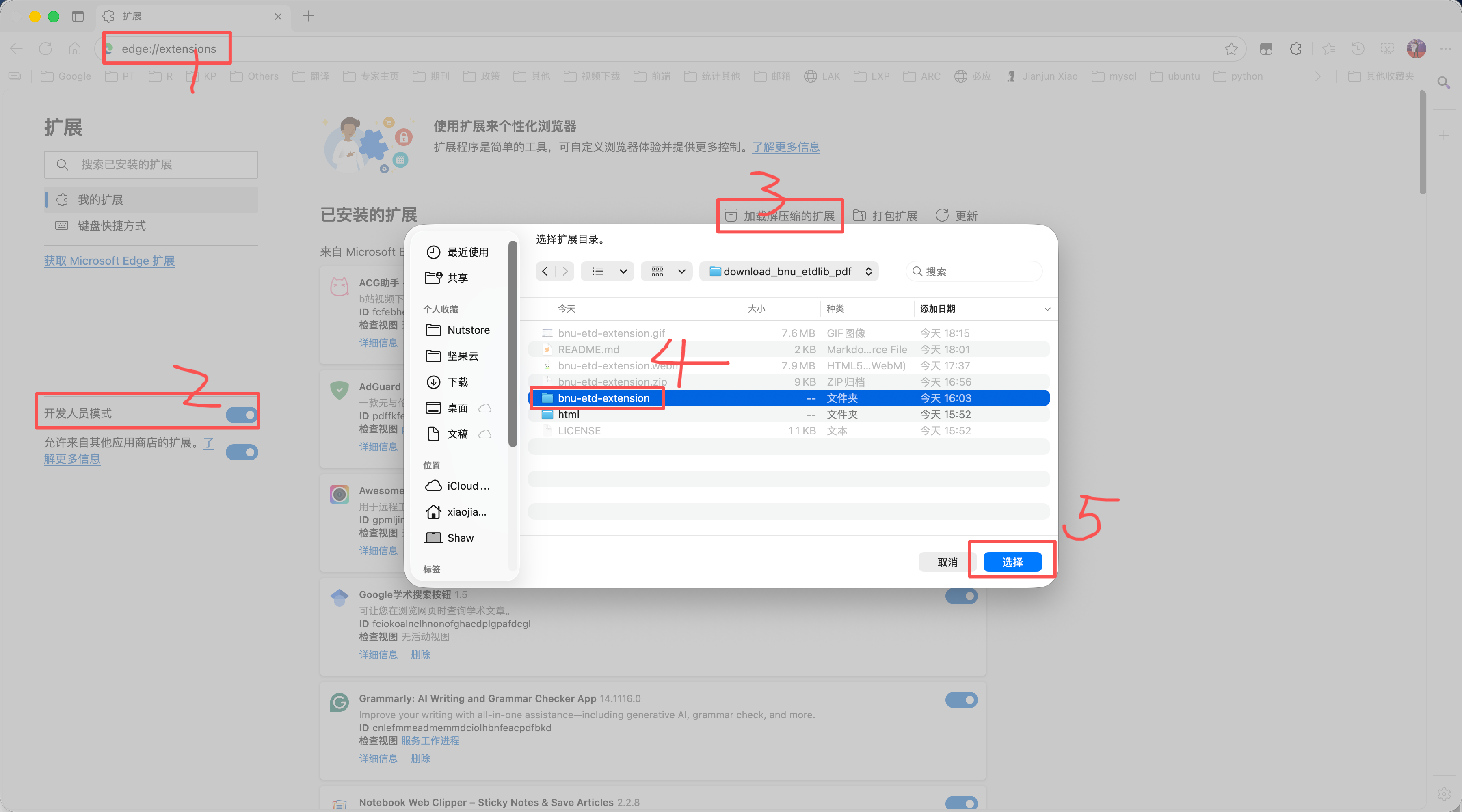Click the 选择 button

pos(1012,562)
